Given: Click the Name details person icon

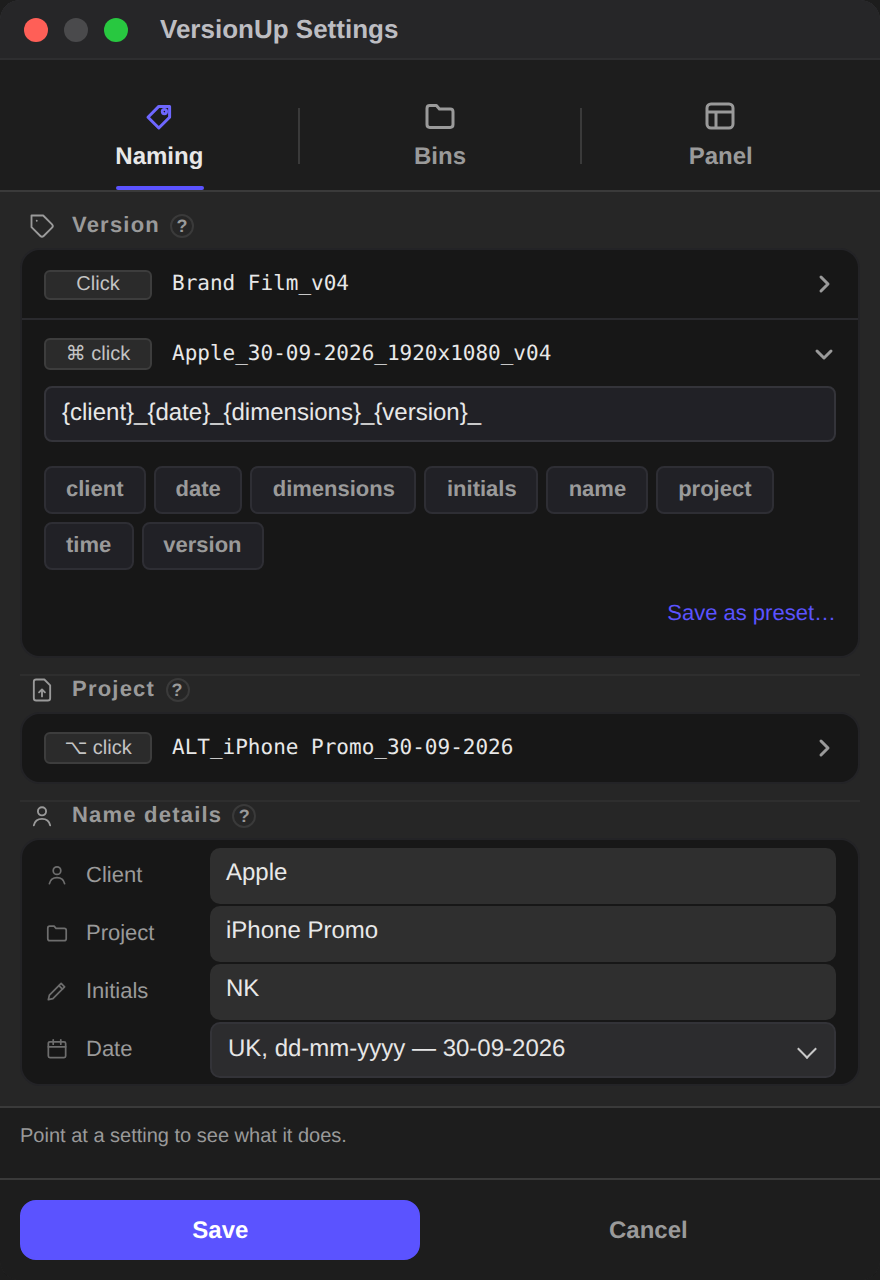Looking at the screenshot, I should [x=42, y=816].
